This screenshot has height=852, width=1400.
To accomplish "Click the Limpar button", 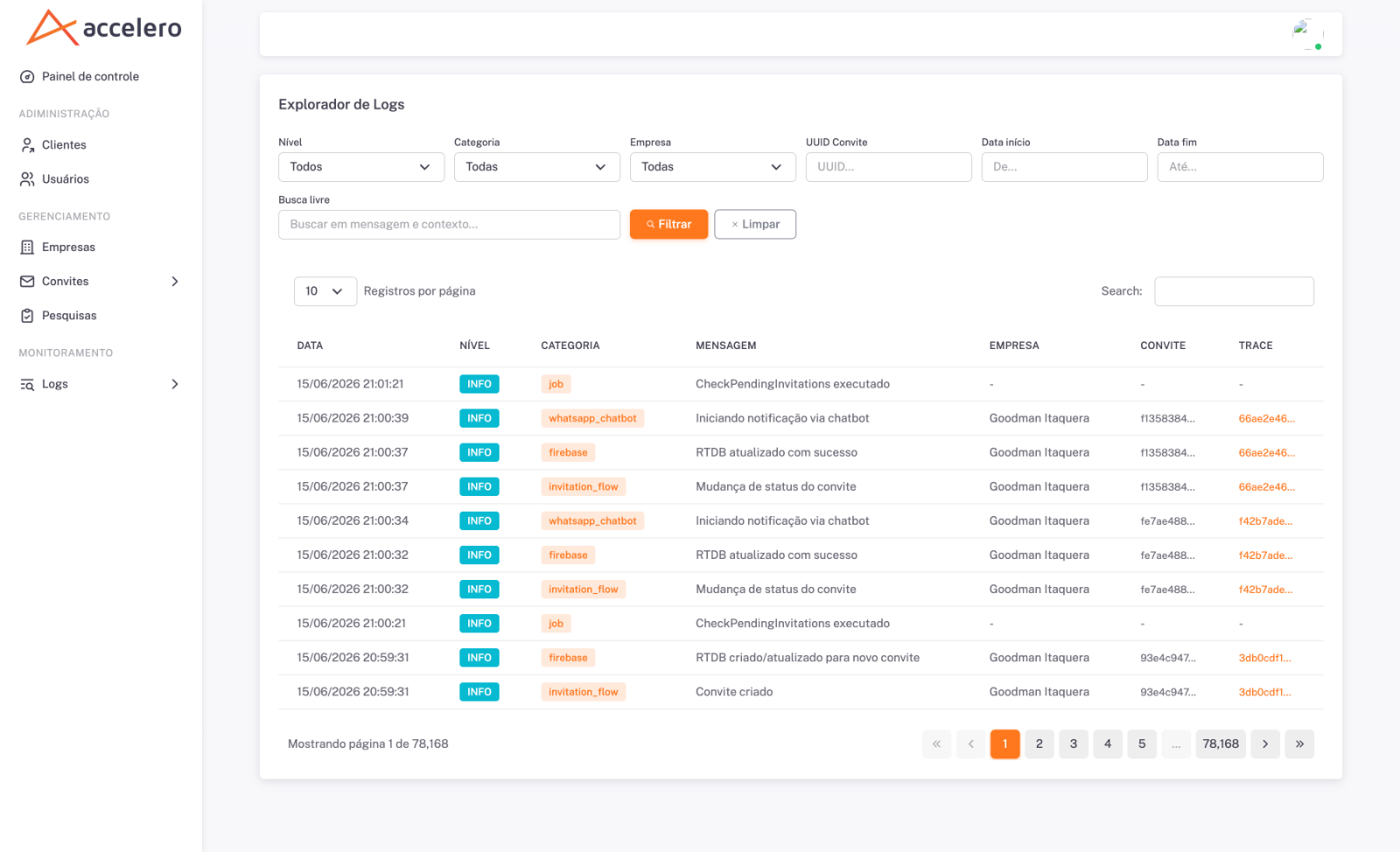I will 755,225.
